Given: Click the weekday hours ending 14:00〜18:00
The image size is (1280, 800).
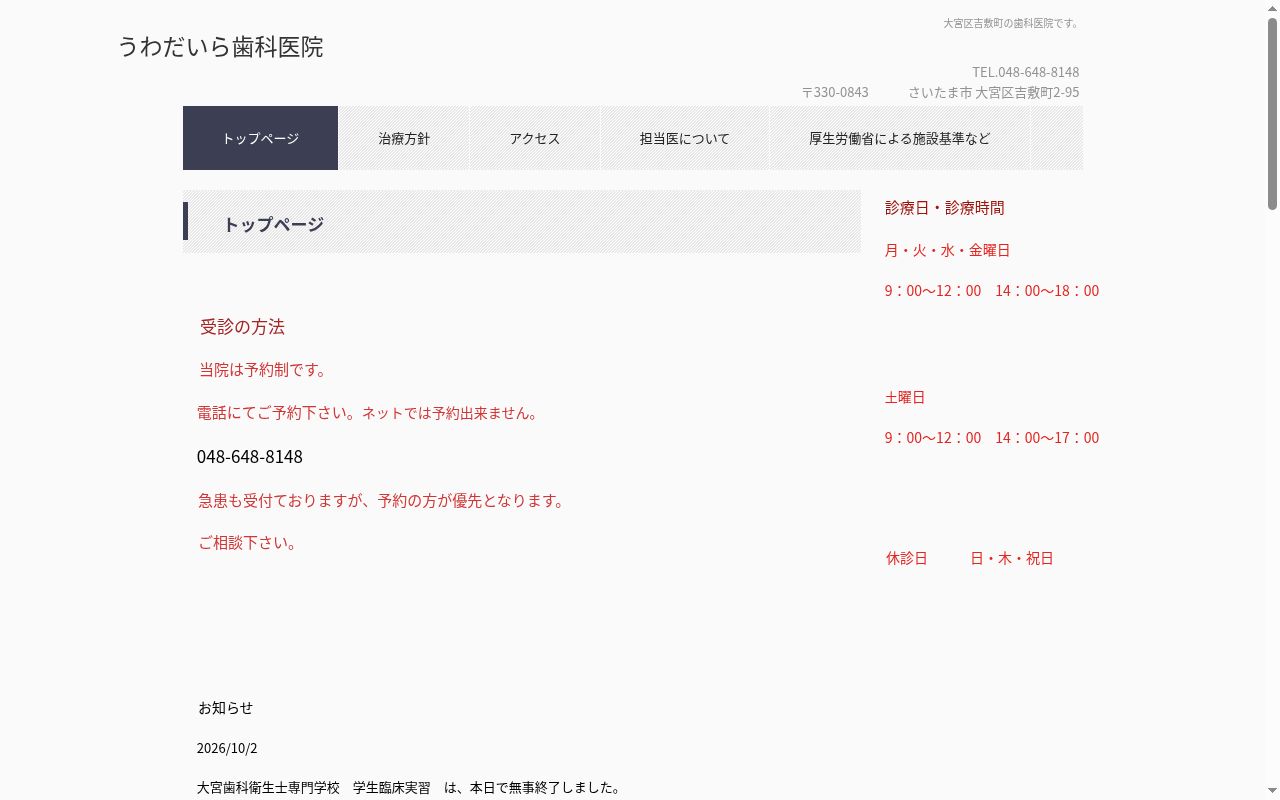Looking at the screenshot, I should (x=992, y=291).
